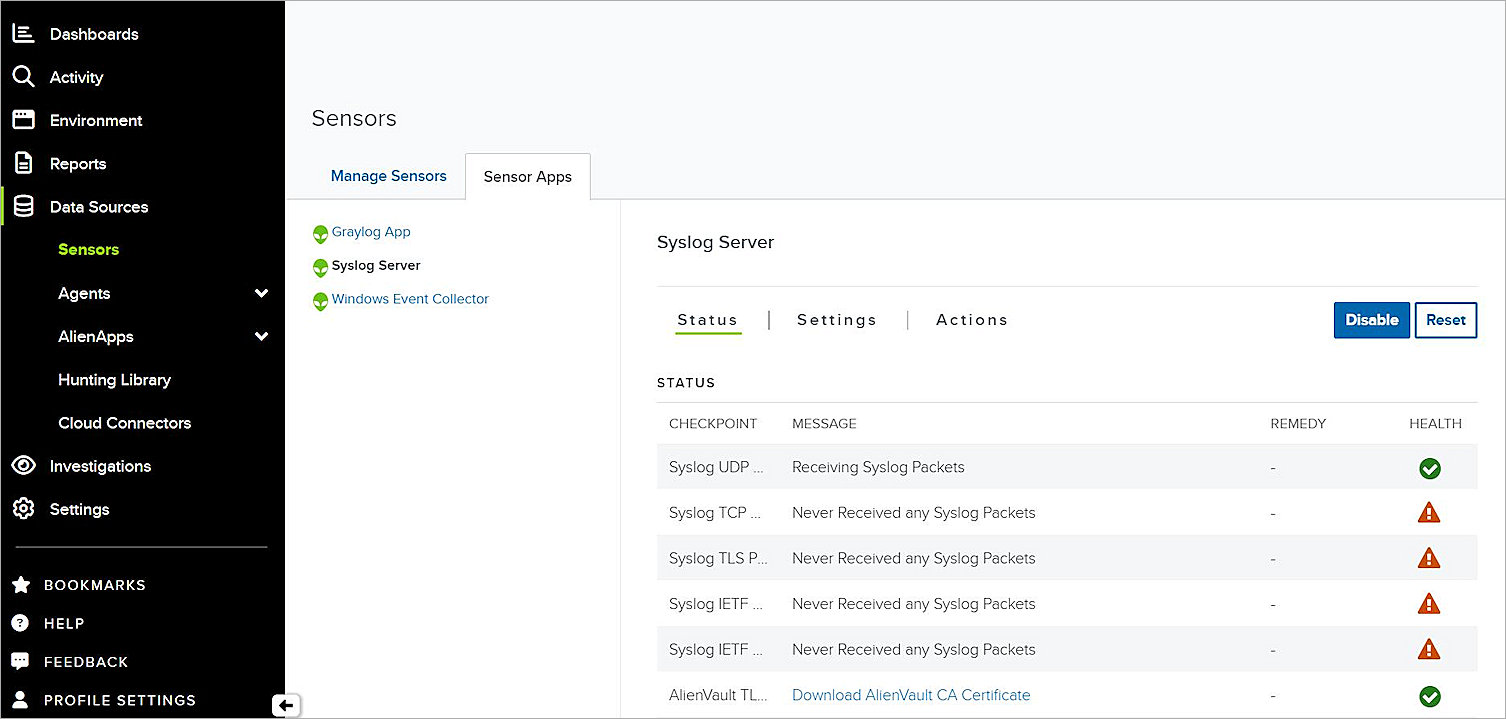Click the warning triangle for Syslog TCP
The width and height of the screenshot is (1506, 719).
(1429, 512)
